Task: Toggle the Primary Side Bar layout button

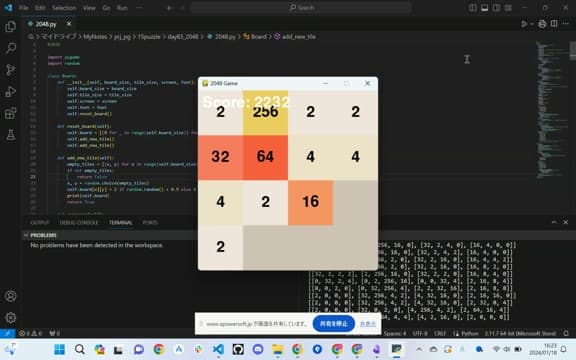Action: point(473,8)
